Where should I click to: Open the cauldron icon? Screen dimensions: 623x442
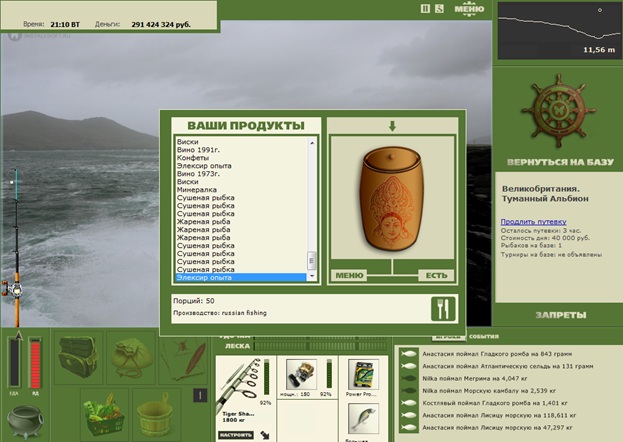point(26,421)
